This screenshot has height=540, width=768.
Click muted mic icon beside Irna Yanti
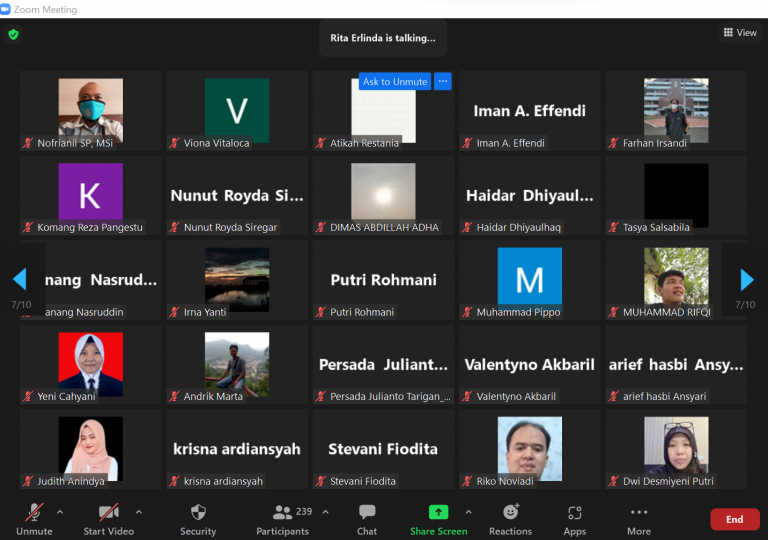pyautogui.click(x=174, y=312)
